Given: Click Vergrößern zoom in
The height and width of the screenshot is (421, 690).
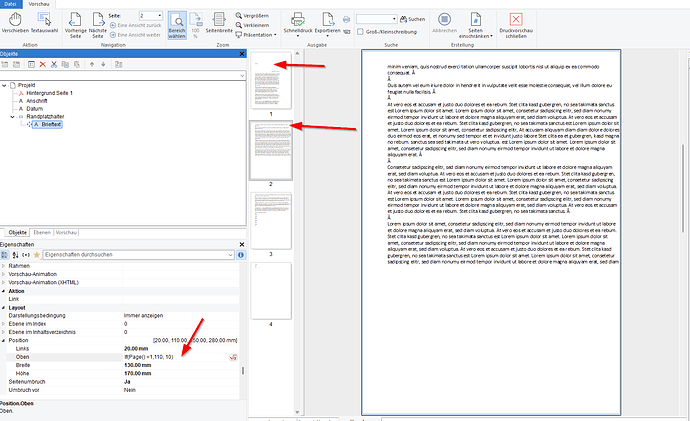Looking at the screenshot, I should click(x=252, y=15).
